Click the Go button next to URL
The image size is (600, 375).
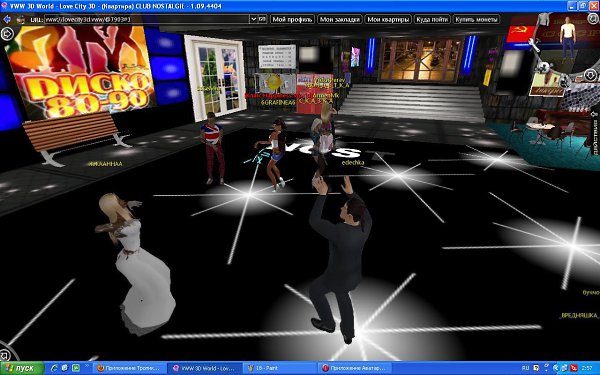(262, 19)
